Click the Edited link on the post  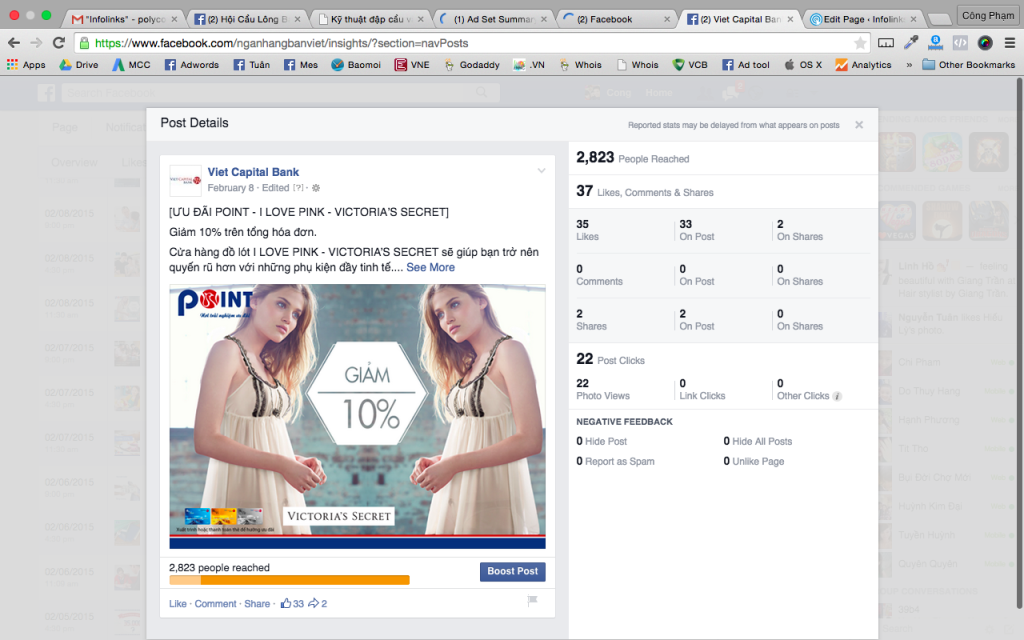(x=275, y=188)
